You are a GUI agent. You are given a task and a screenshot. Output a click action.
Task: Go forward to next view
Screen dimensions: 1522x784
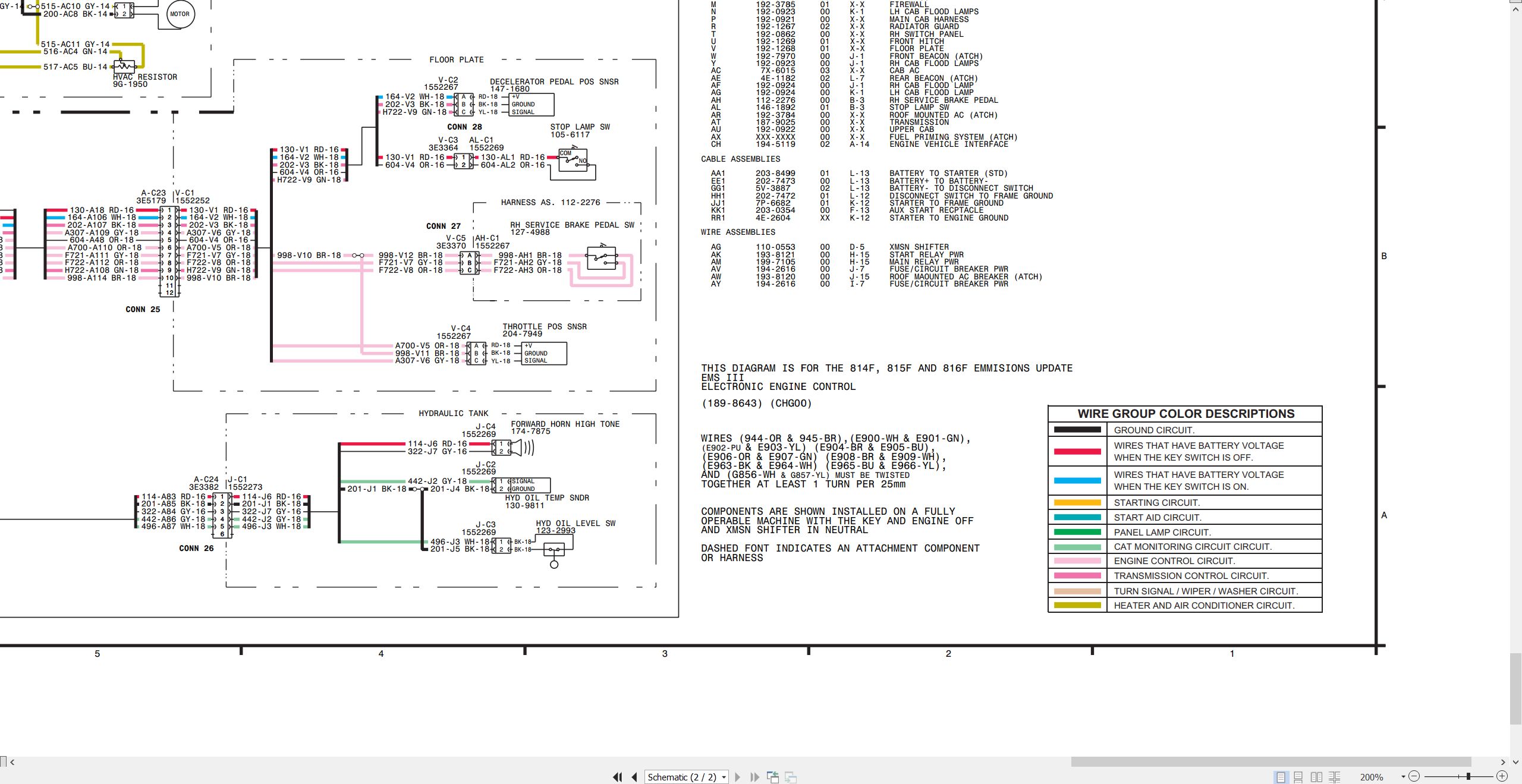click(x=791, y=777)
